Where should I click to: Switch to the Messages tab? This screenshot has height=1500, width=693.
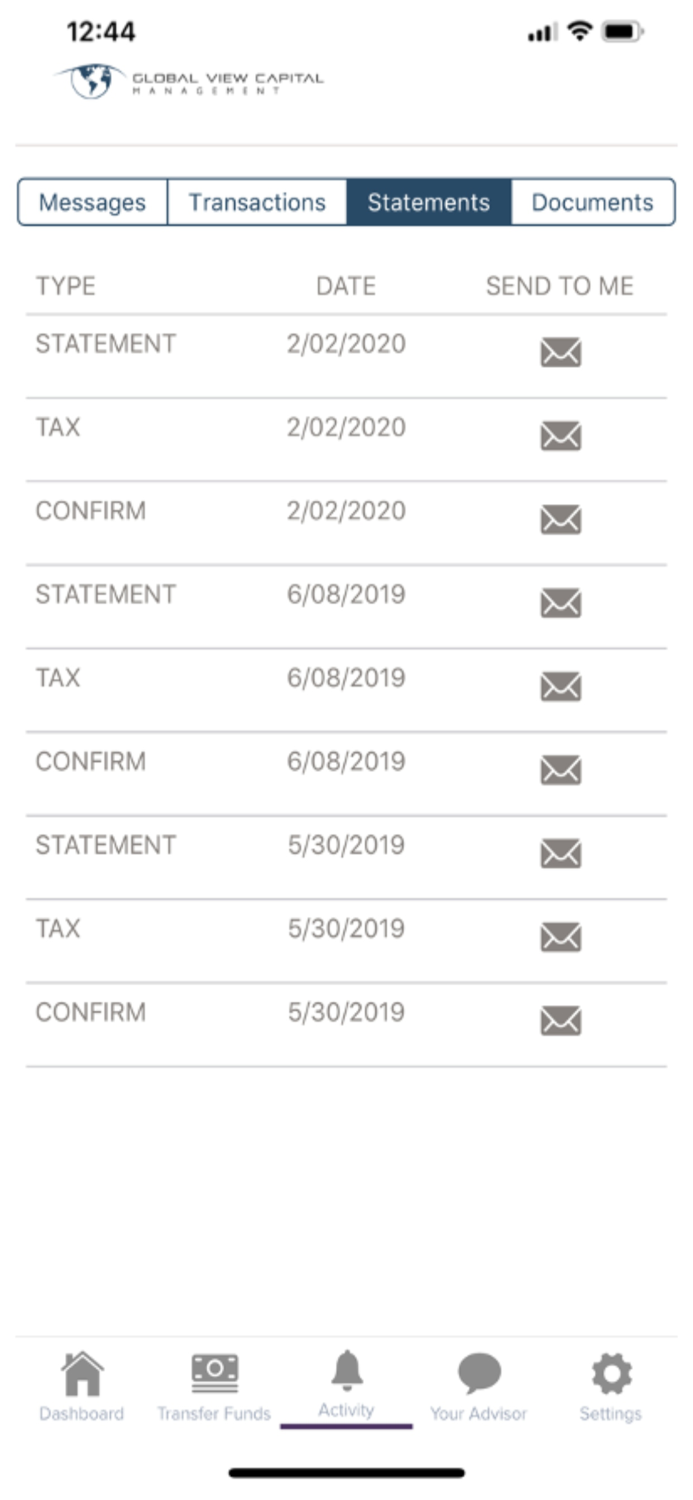(91, 201)
